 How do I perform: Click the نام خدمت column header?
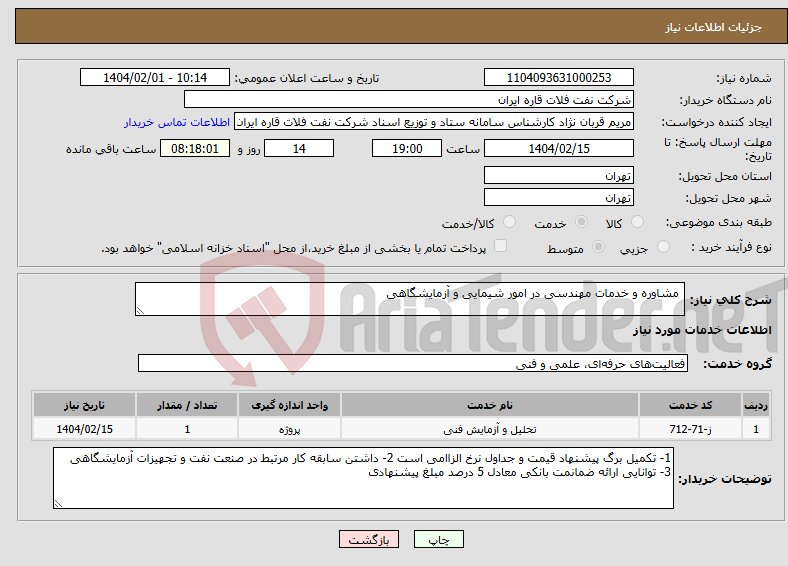click(489, 405)
